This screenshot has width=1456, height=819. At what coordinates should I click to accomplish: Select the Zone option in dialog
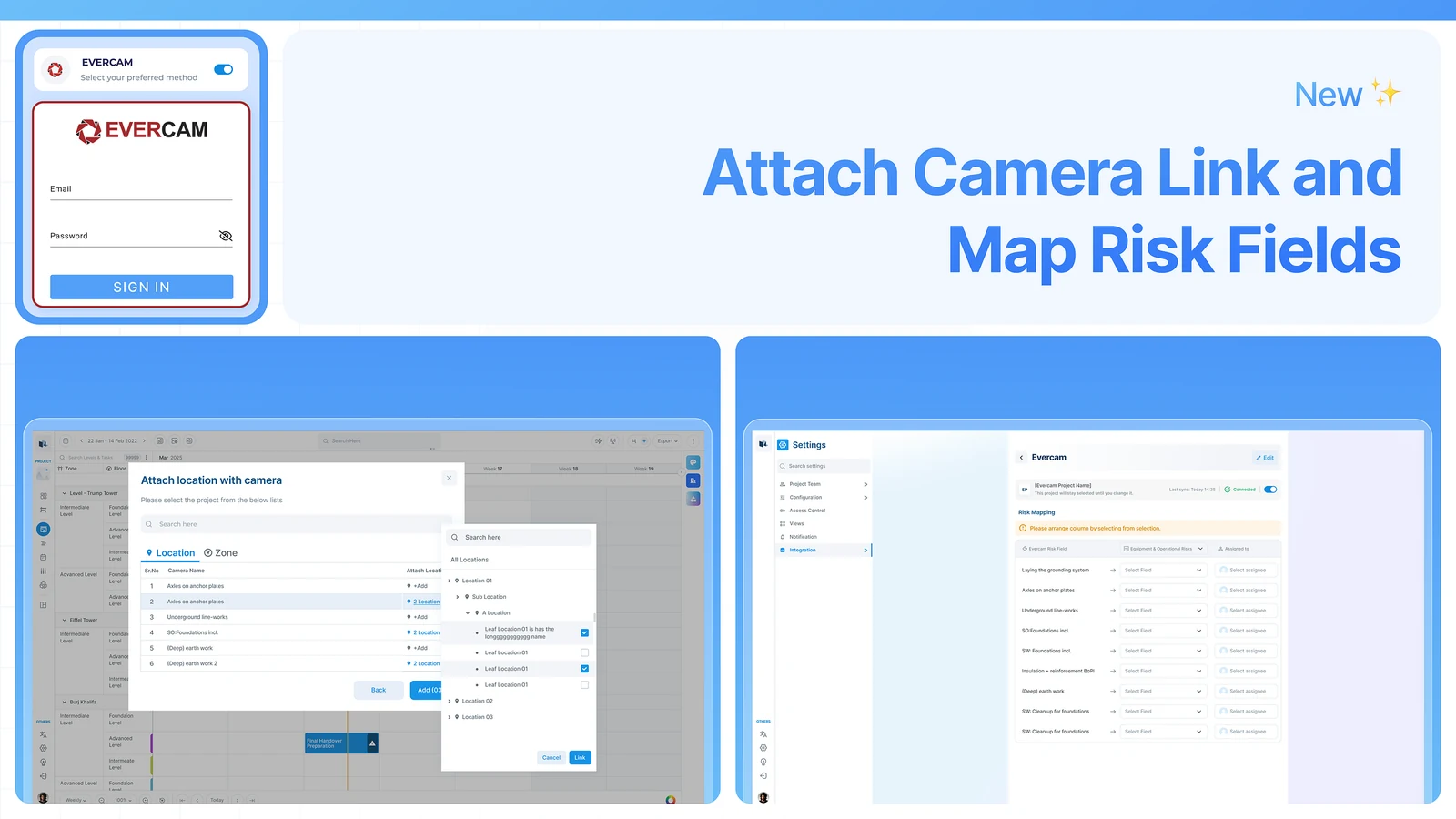click(x=221, y=553)
